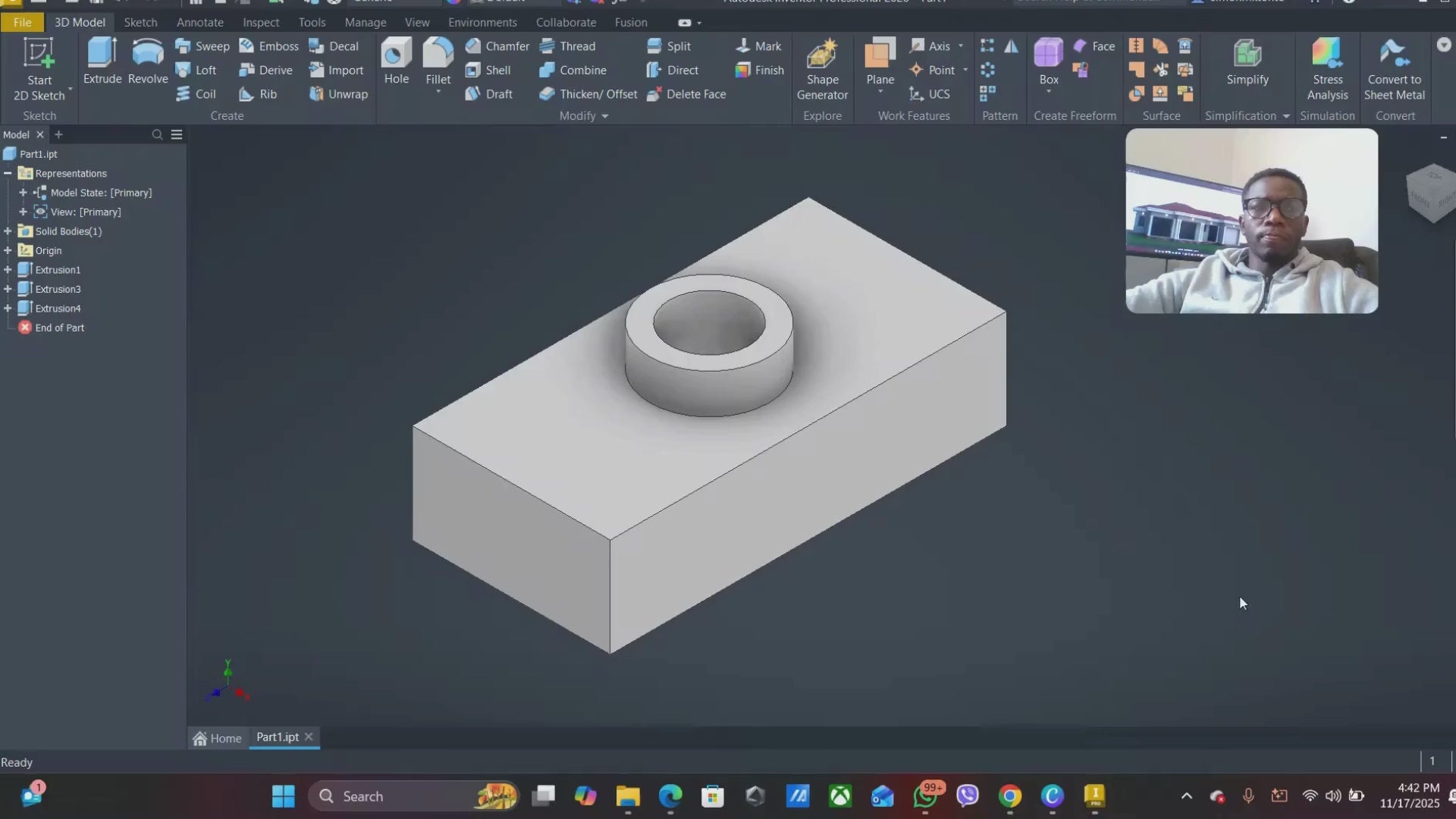Image resolution: width=1456 pixels, height=819 pixels.
Task: Open the Hole tool
Action: [x=395, y=61]
